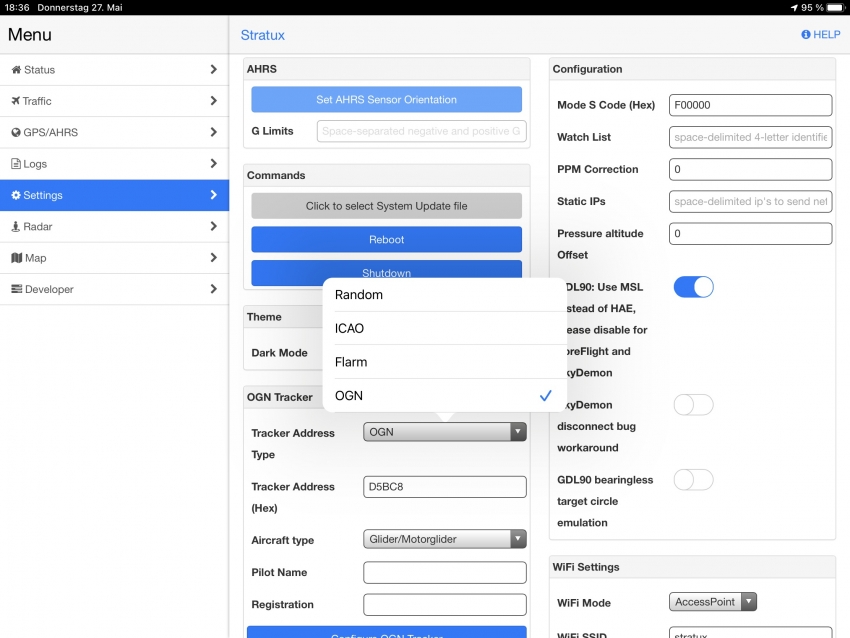Expand the Traffic chevron
The width and height of the screenshot is (850, 638).
214,101
